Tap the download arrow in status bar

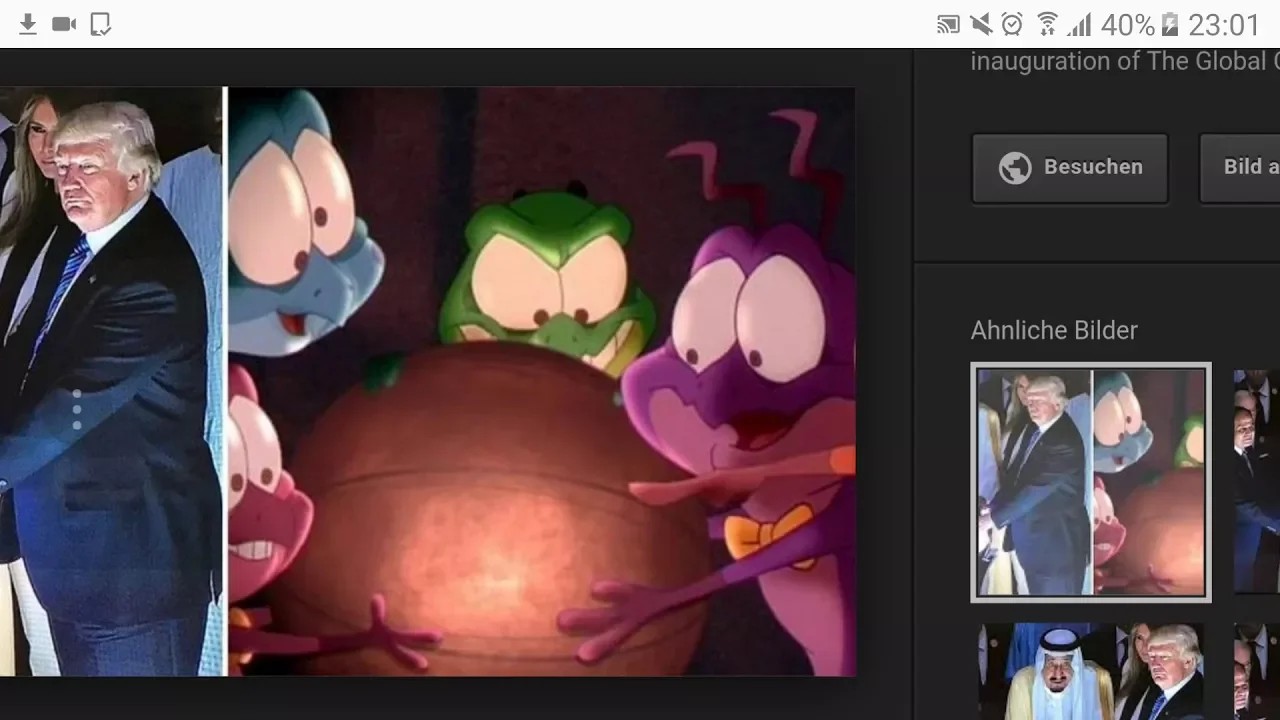pos(28,24)
